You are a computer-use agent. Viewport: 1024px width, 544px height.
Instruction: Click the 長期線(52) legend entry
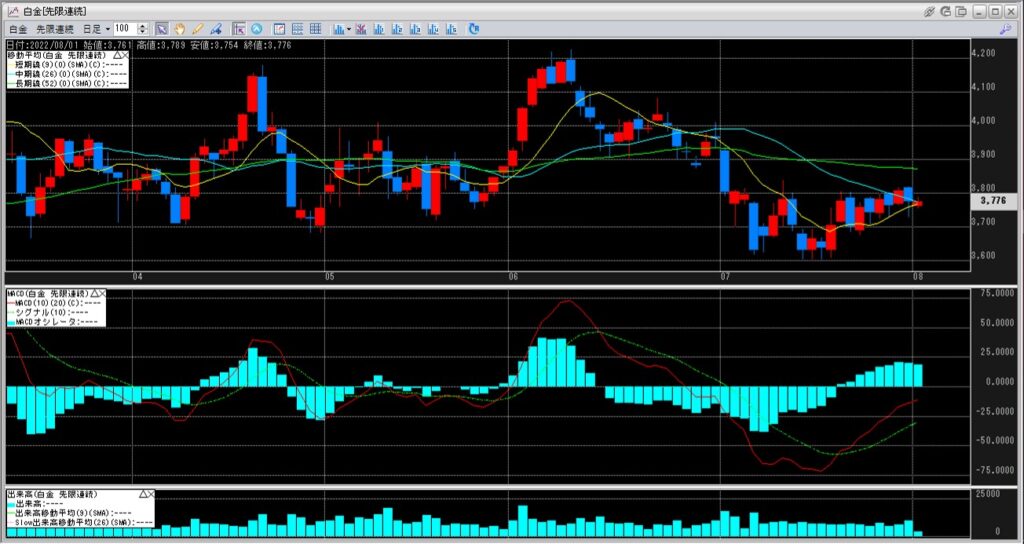(68, 83)
